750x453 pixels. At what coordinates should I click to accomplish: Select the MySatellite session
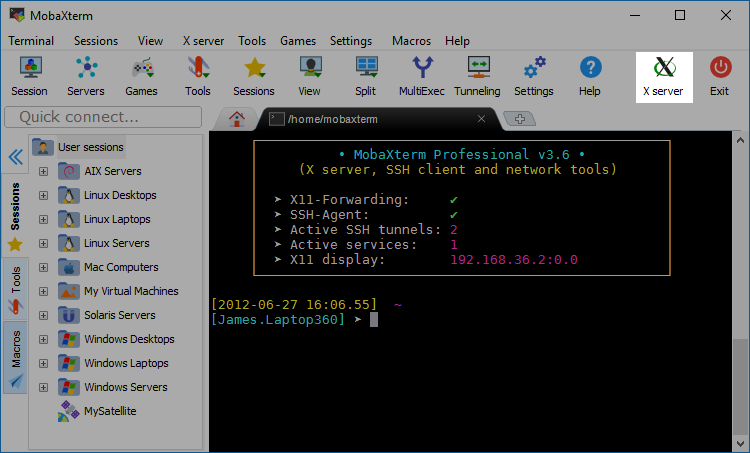tap(108, 411)
